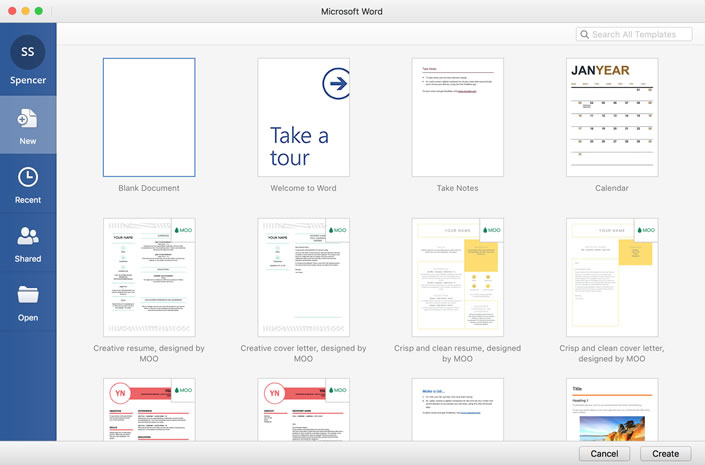The height and width of the screenshot is (465, 705).
Task: Click the green zoom window button
Action: [x=39, y=11]
